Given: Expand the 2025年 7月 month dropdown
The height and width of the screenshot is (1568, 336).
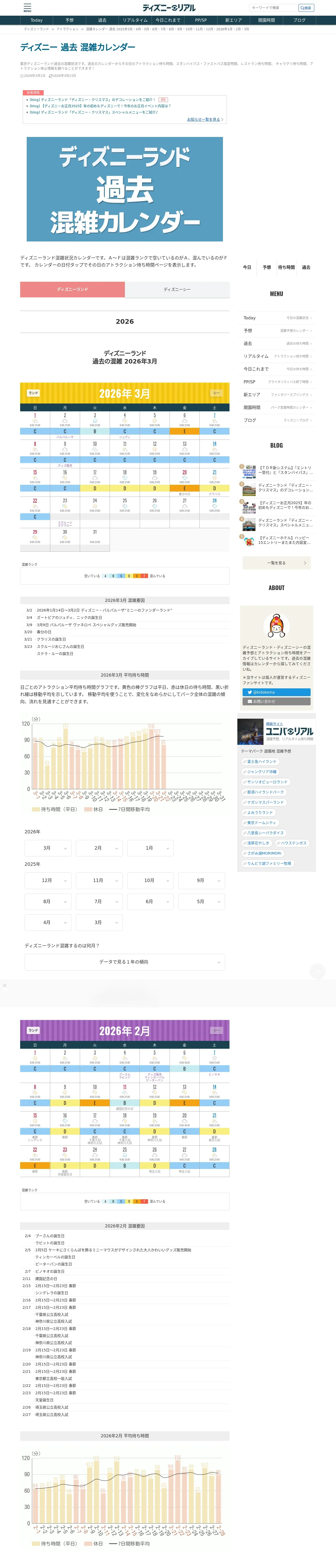Looking at the screenshot, I should tap(99, 902).
